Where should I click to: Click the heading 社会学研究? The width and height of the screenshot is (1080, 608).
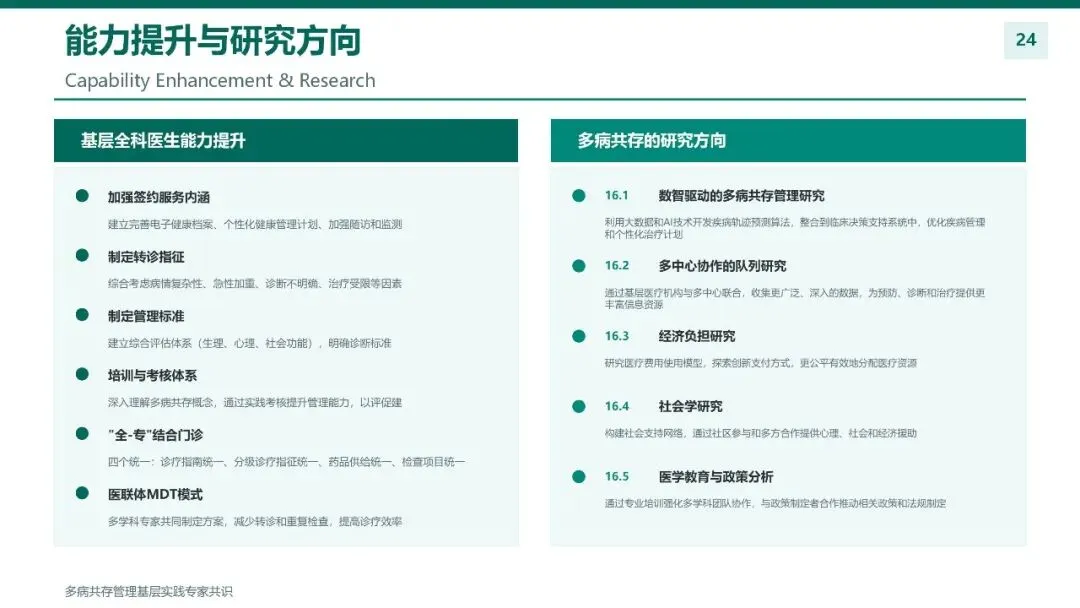click(690, 406)
